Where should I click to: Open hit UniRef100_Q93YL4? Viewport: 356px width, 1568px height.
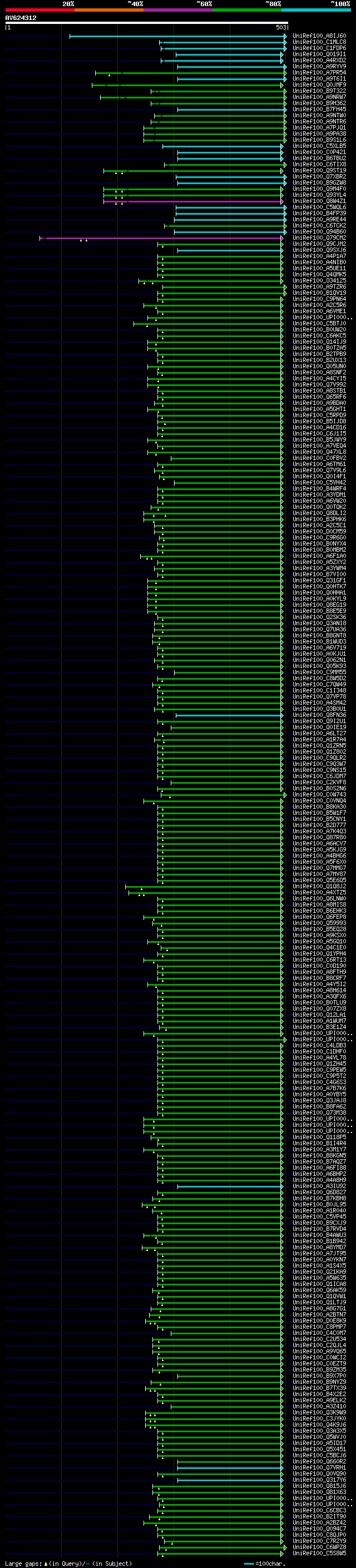319,195
